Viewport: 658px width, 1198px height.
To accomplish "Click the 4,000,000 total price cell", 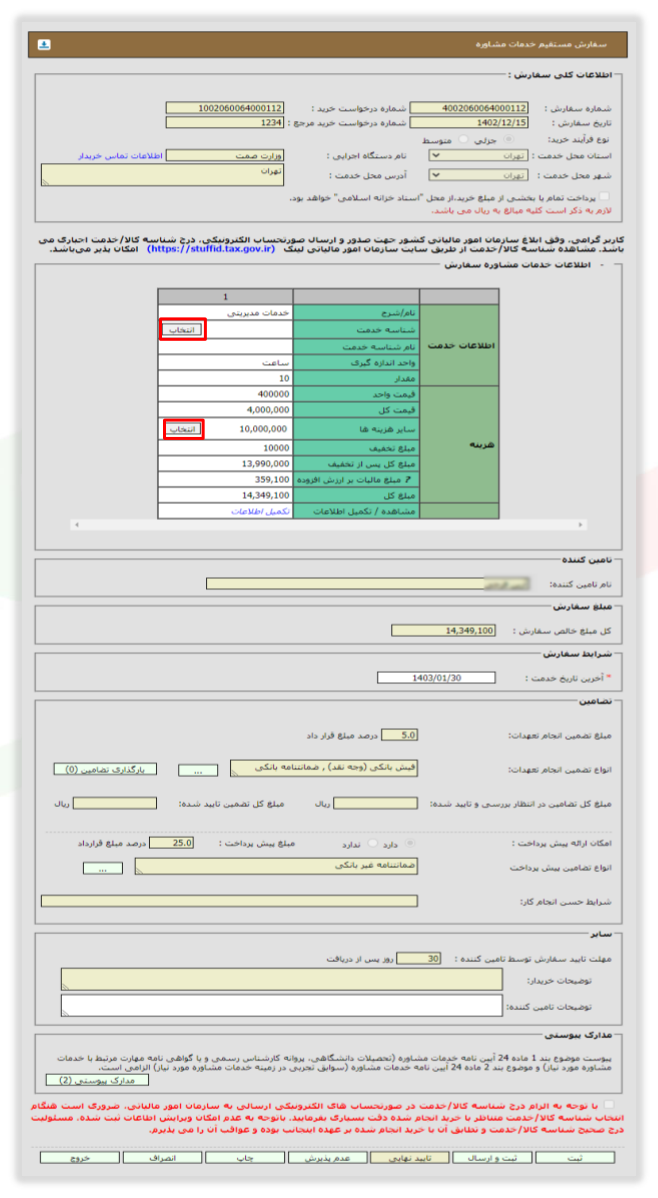I will click(x=225, y=410).
